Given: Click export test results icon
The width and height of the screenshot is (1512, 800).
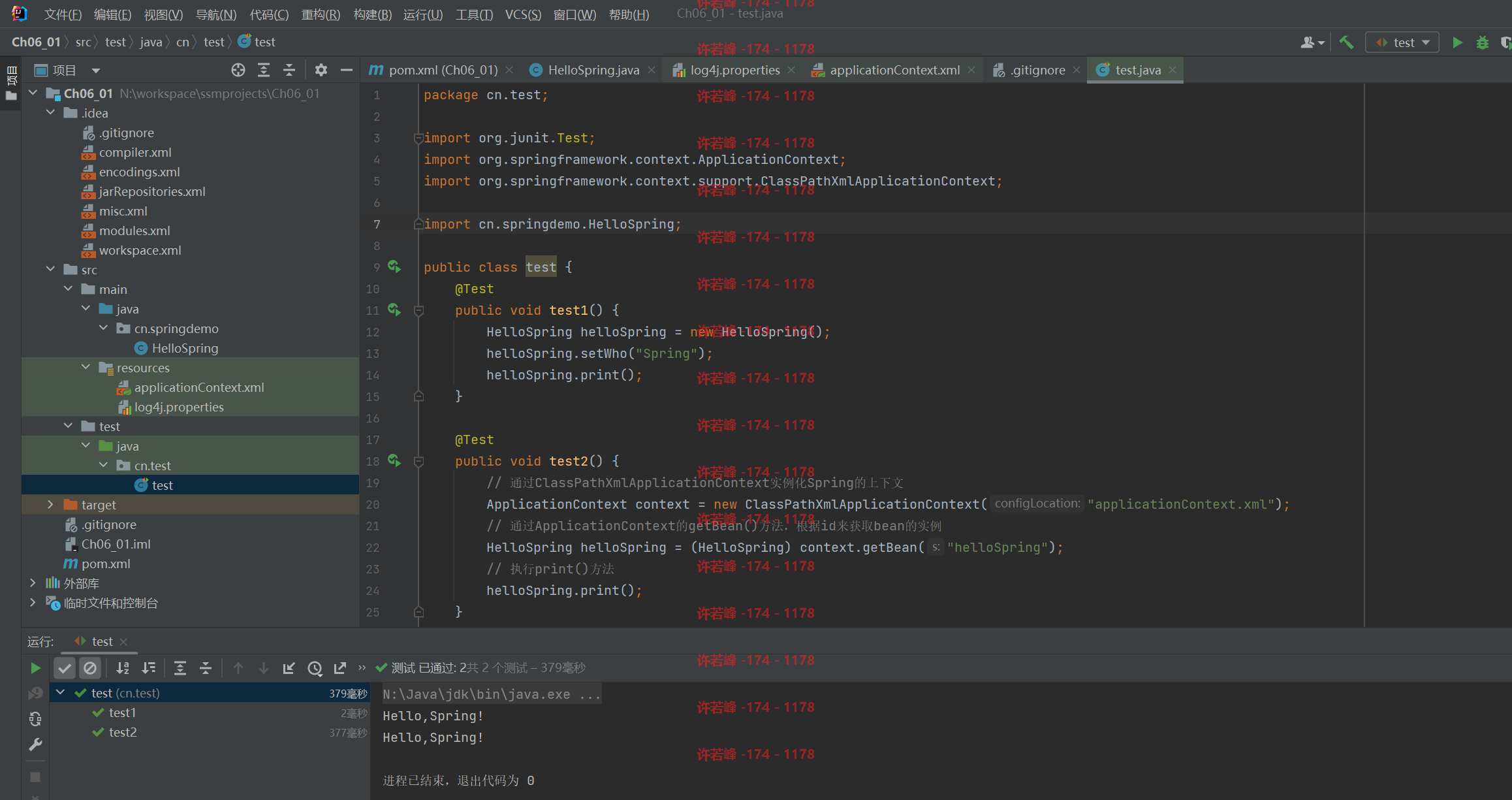Looking at the screenshot, I should pyautogui.click(x=340, y=668).
